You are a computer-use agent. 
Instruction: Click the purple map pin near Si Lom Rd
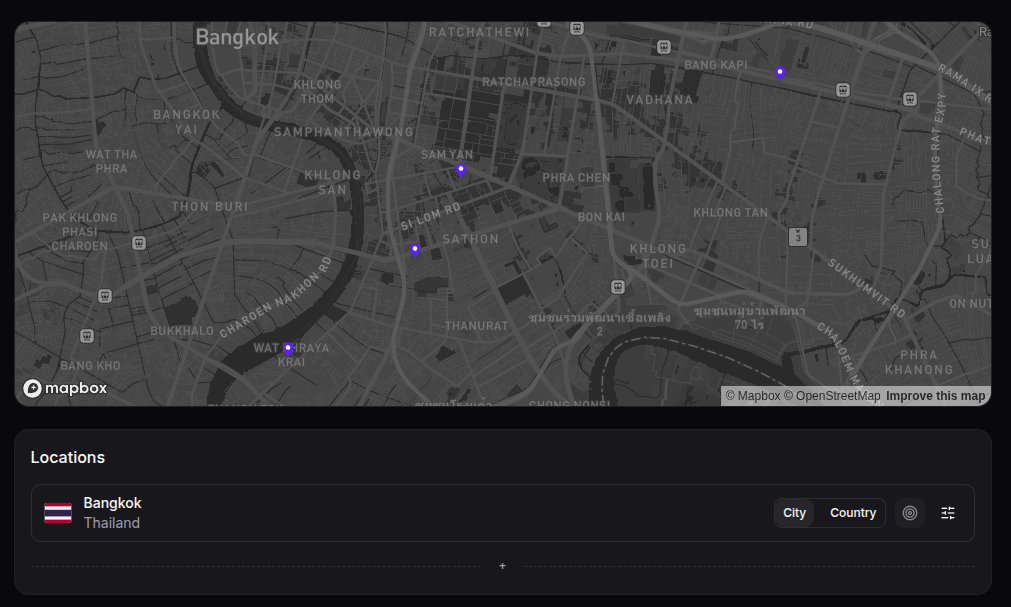point(415,250)
